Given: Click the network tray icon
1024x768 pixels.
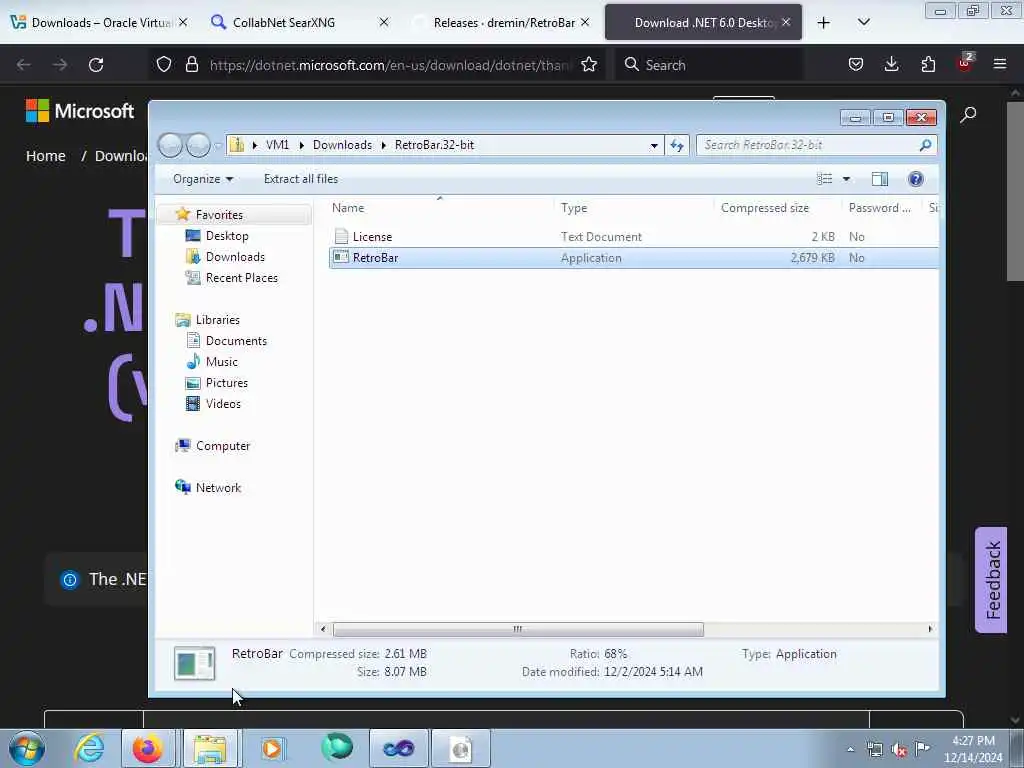Looking at the screenshot, I should pyautogui.click(x=874, y=749).
